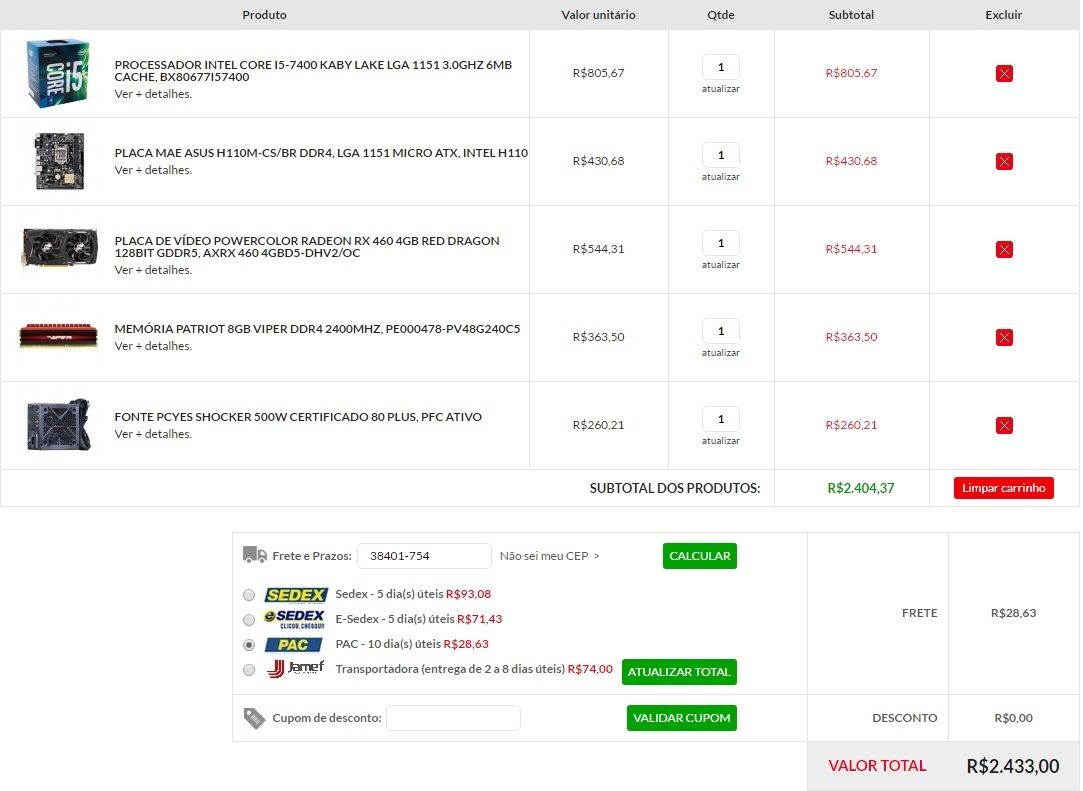Click the E-Sedex price R$71,43

pyautogui.click(x=479, y=619)
